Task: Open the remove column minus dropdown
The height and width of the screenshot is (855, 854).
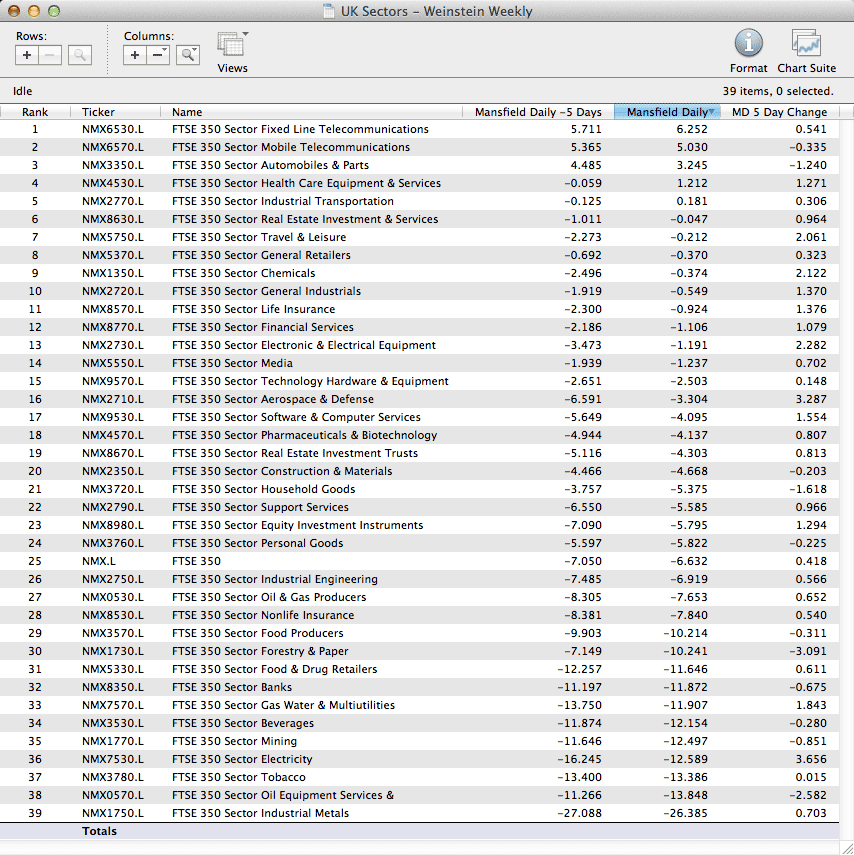Action: pyautogui.click(x=159, y=55)
